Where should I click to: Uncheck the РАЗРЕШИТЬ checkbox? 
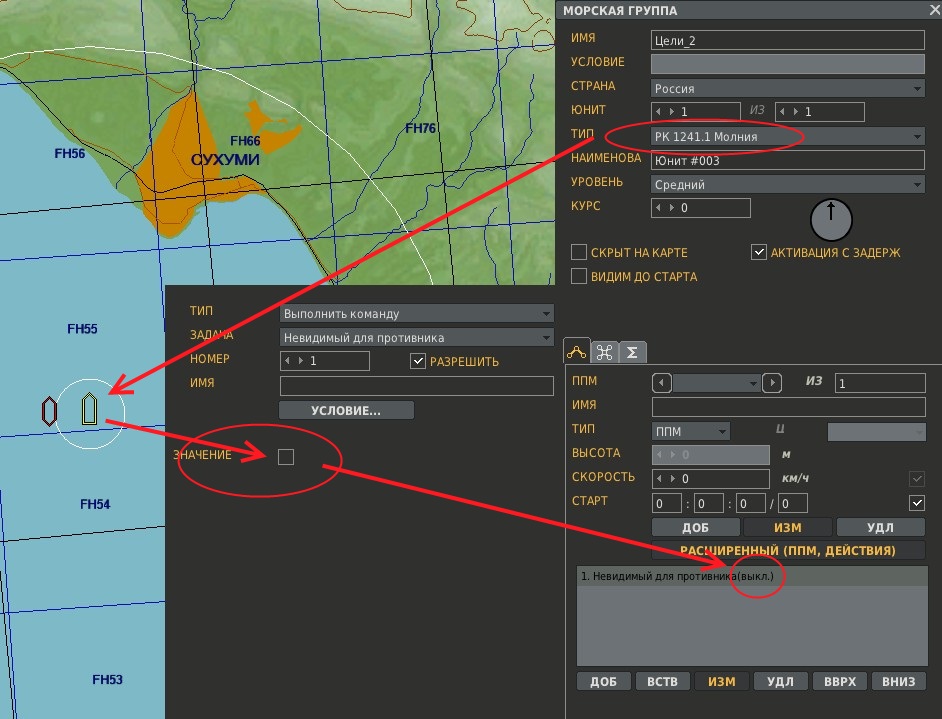418,361
